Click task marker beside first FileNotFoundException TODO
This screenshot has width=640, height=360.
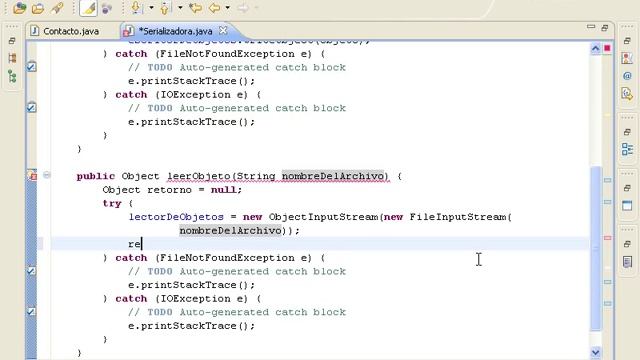[x=31, y=67]
